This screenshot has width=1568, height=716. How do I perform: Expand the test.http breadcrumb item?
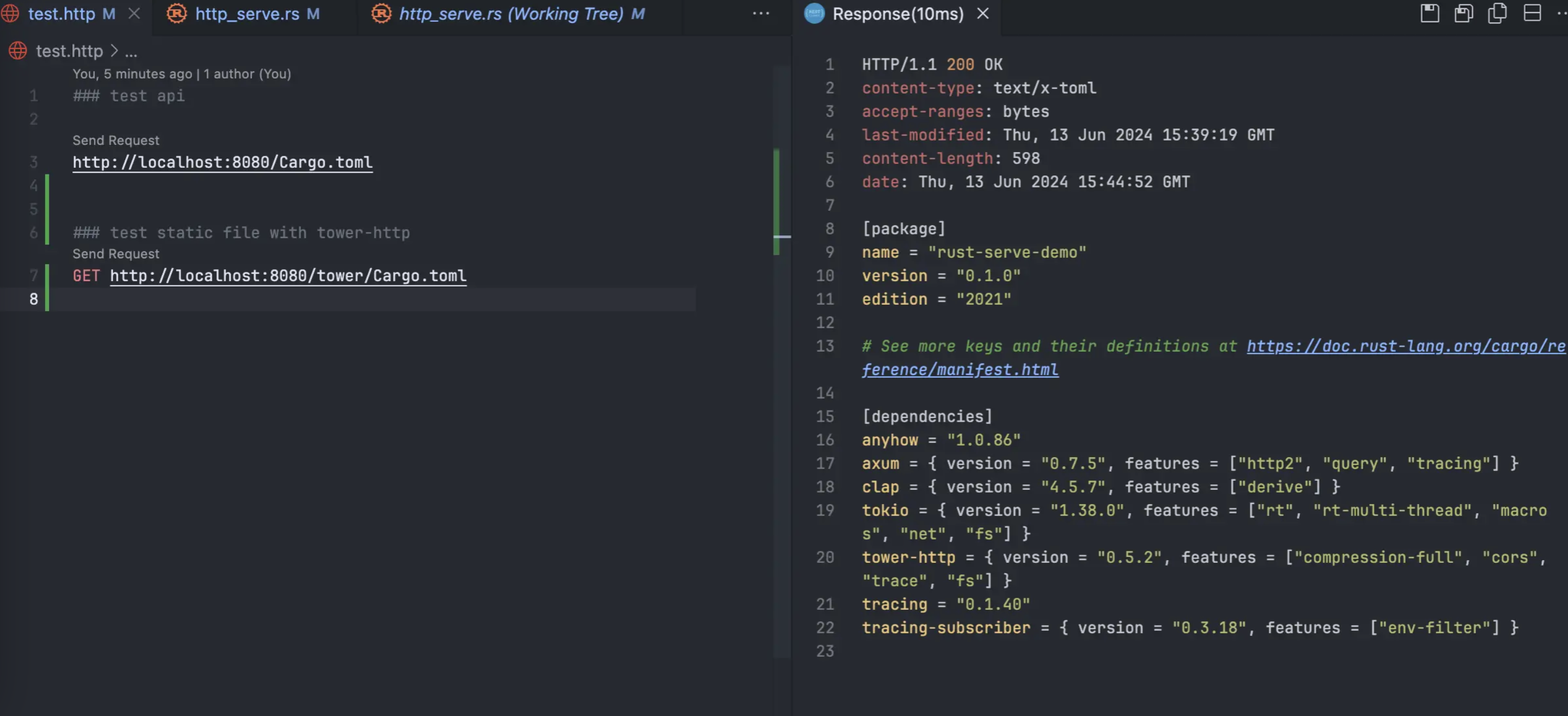69,51
